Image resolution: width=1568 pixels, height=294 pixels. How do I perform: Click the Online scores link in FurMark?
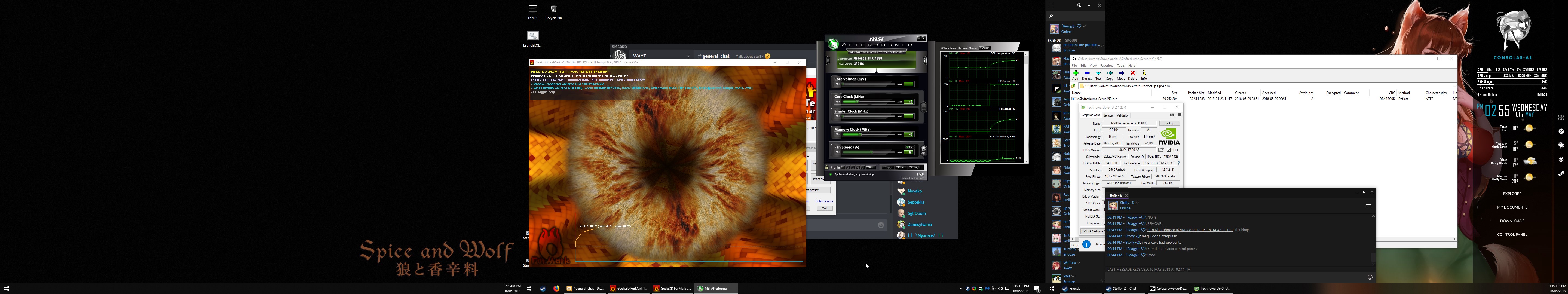pyautogui.click(x=824, y=201)
